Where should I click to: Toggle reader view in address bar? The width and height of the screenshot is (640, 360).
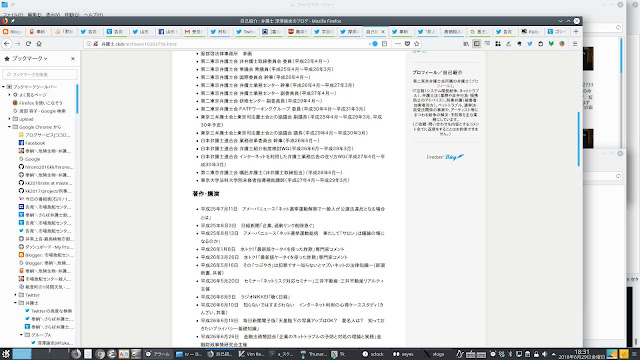(x=384, y=44)
